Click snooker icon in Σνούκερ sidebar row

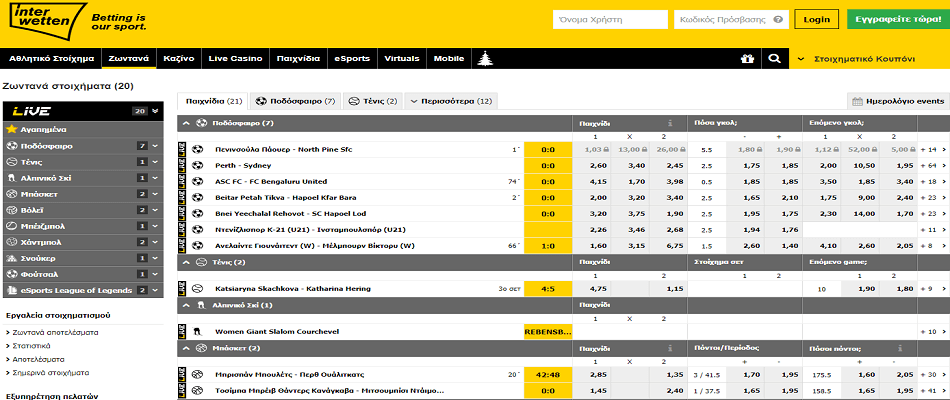(11, 258)
